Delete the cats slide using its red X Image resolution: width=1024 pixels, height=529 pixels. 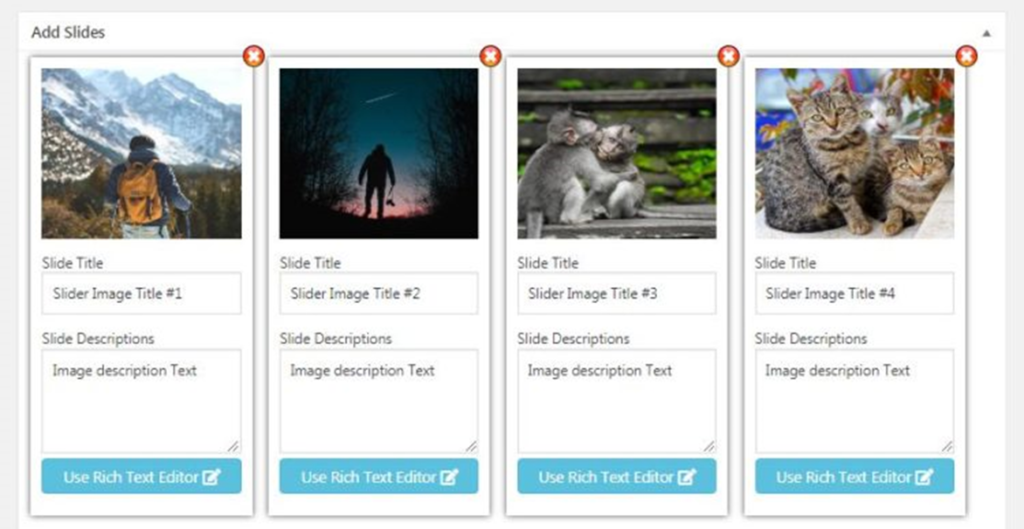pos(965,56)
